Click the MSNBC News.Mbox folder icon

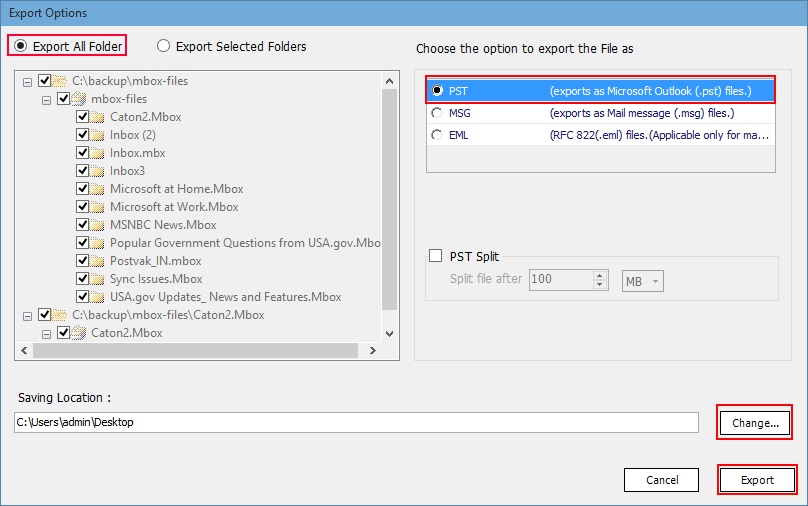tap(98, 225)
